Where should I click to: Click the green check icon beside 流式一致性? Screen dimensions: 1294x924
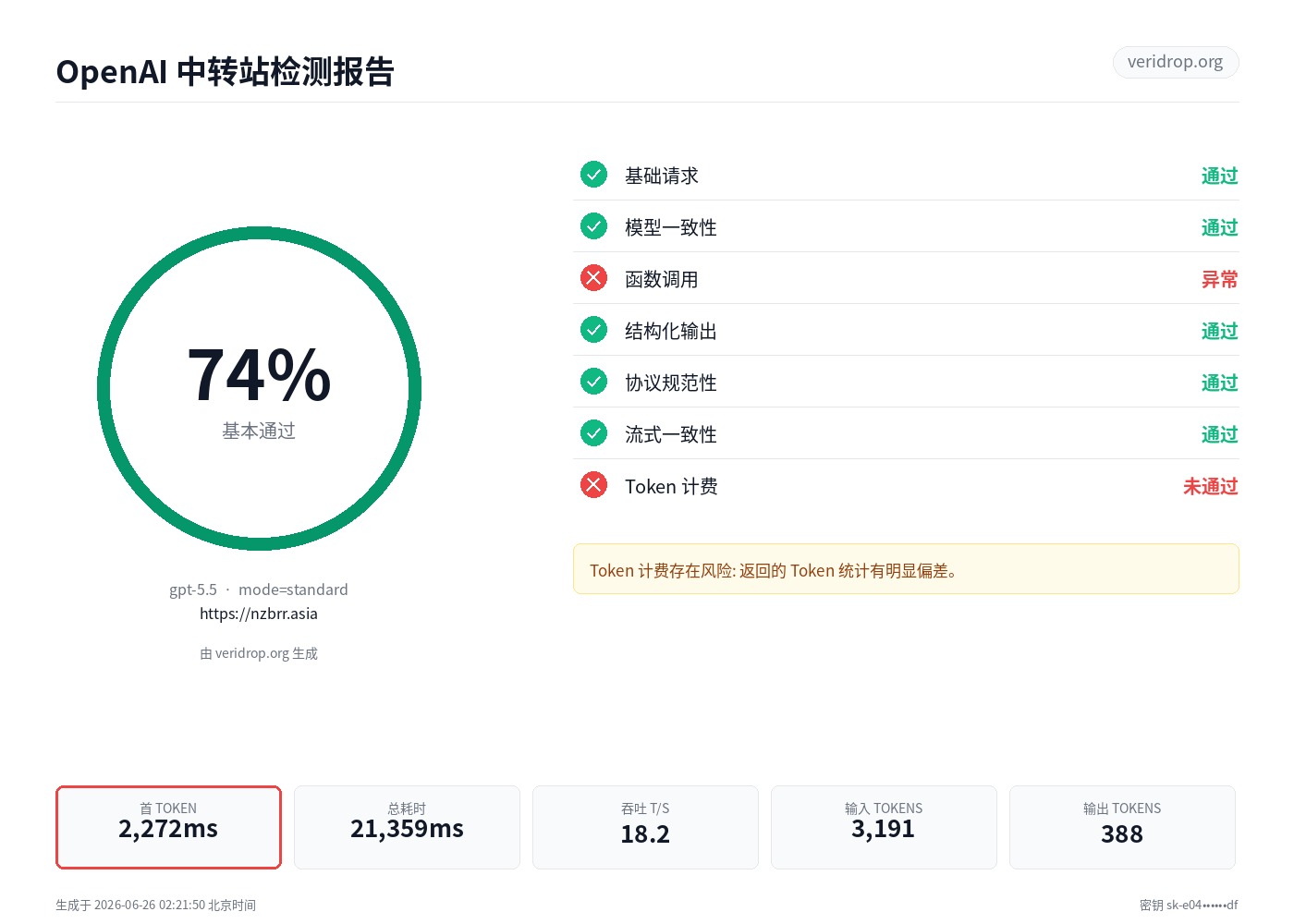click(x=593, y=432)
